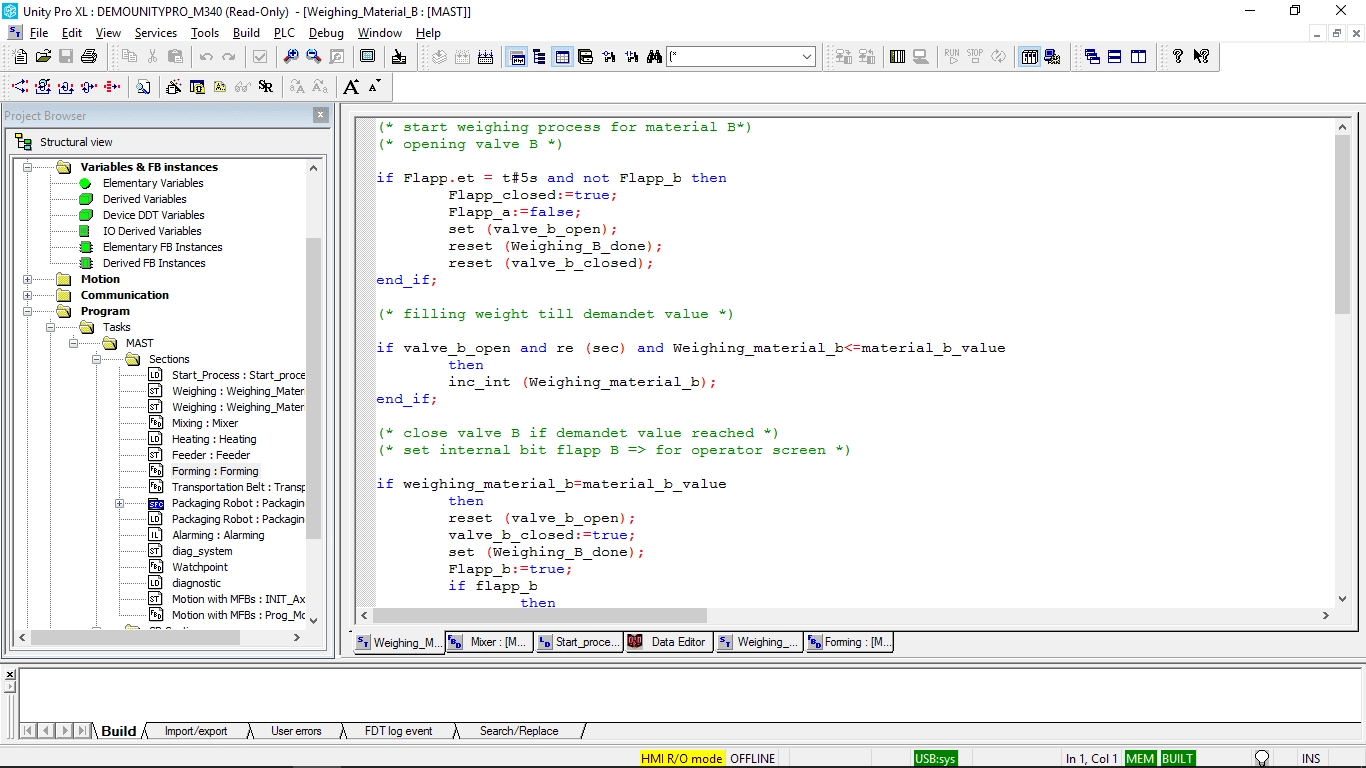Open the Search/Replace output tab
Screen dimensions: 1366x768
[519, 731]
